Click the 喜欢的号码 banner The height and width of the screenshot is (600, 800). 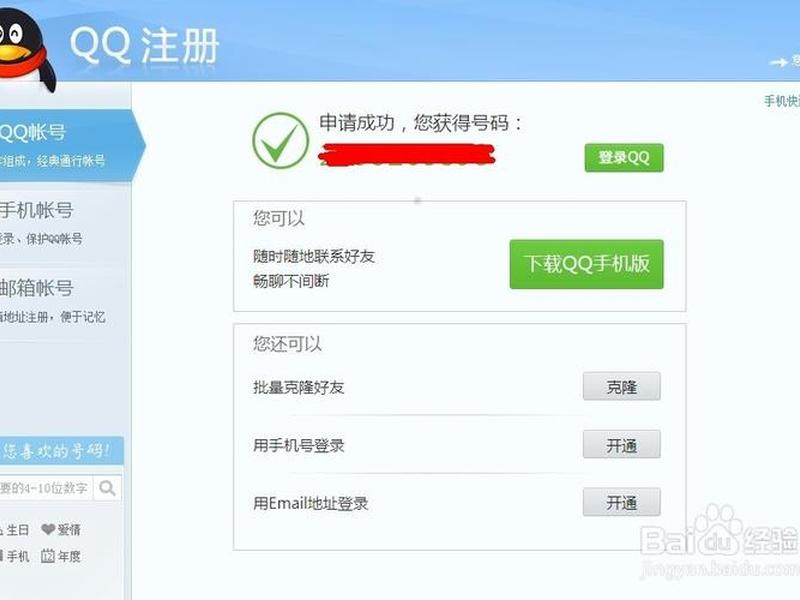point(61,451)
